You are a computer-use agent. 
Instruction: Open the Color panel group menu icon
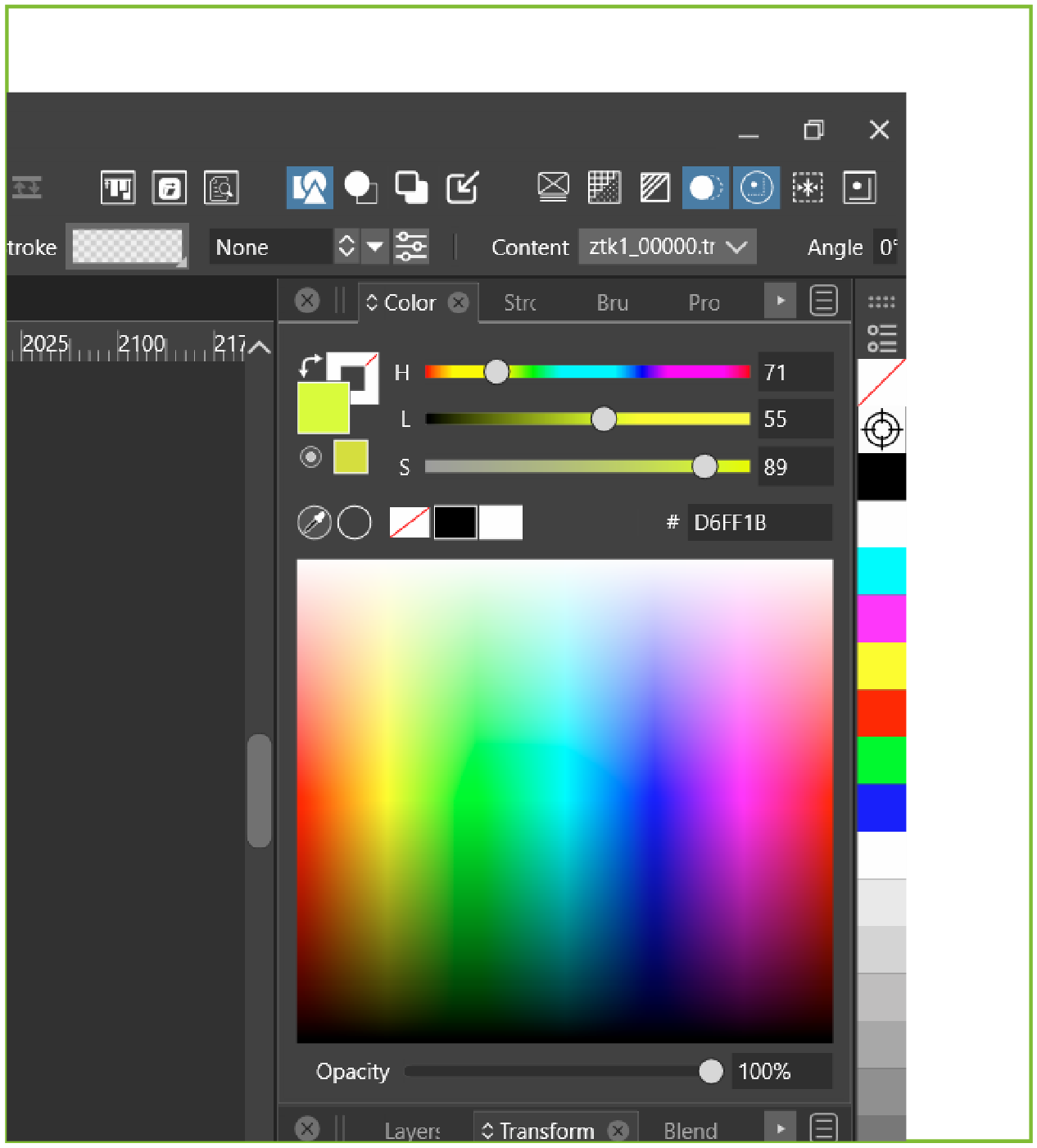[x=823, y=301]
